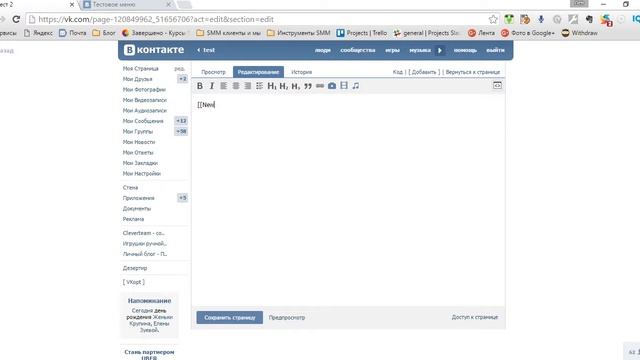This screenshot has width=640, height=360.
Task: Click Сохранить страницу button
Action: point(229,317)
